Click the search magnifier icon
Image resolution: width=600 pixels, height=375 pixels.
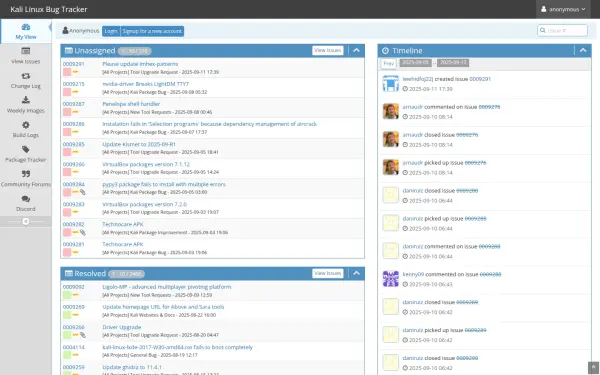tap(543, 30)
